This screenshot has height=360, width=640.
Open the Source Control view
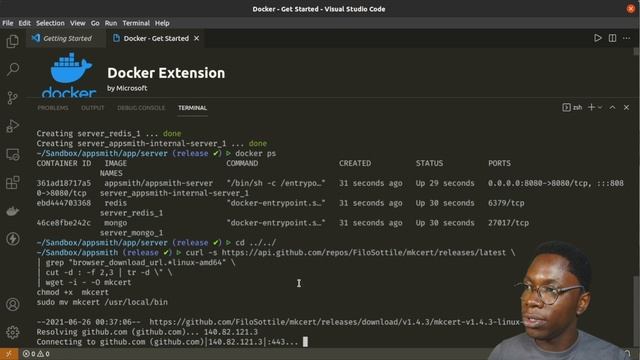point(13,98)
